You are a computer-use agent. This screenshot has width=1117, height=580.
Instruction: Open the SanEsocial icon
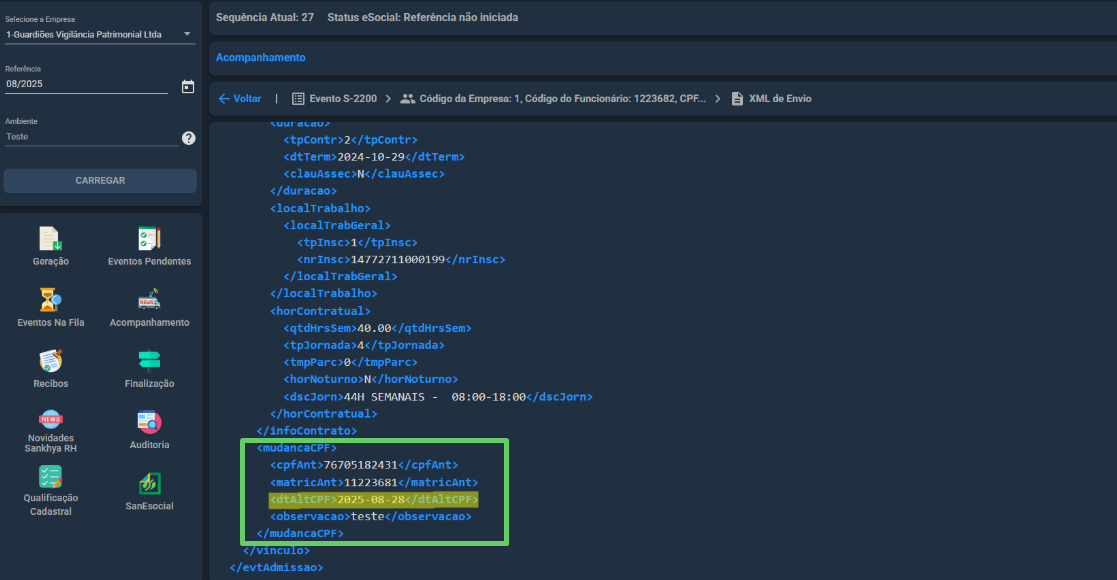coord(149,484)
